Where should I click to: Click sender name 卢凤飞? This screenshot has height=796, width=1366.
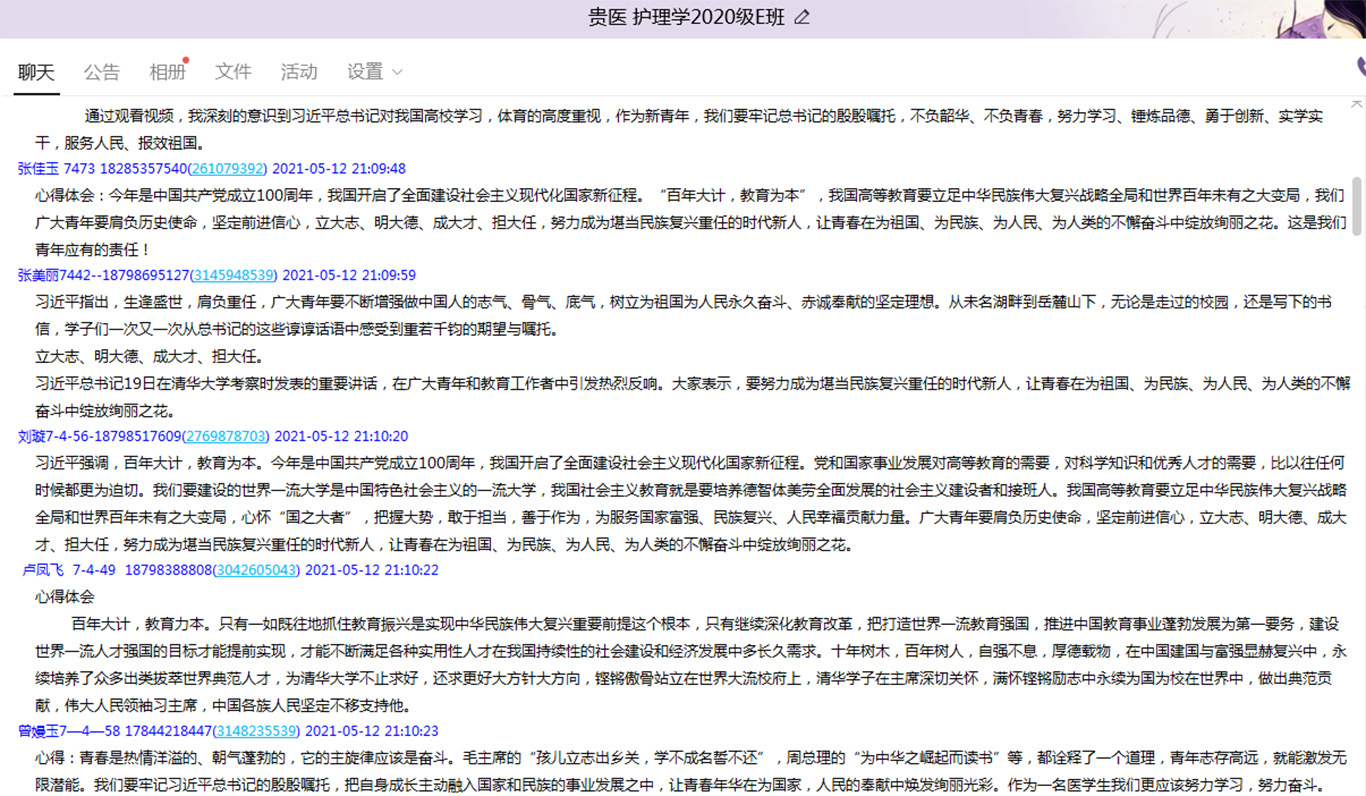coord(43,570)
